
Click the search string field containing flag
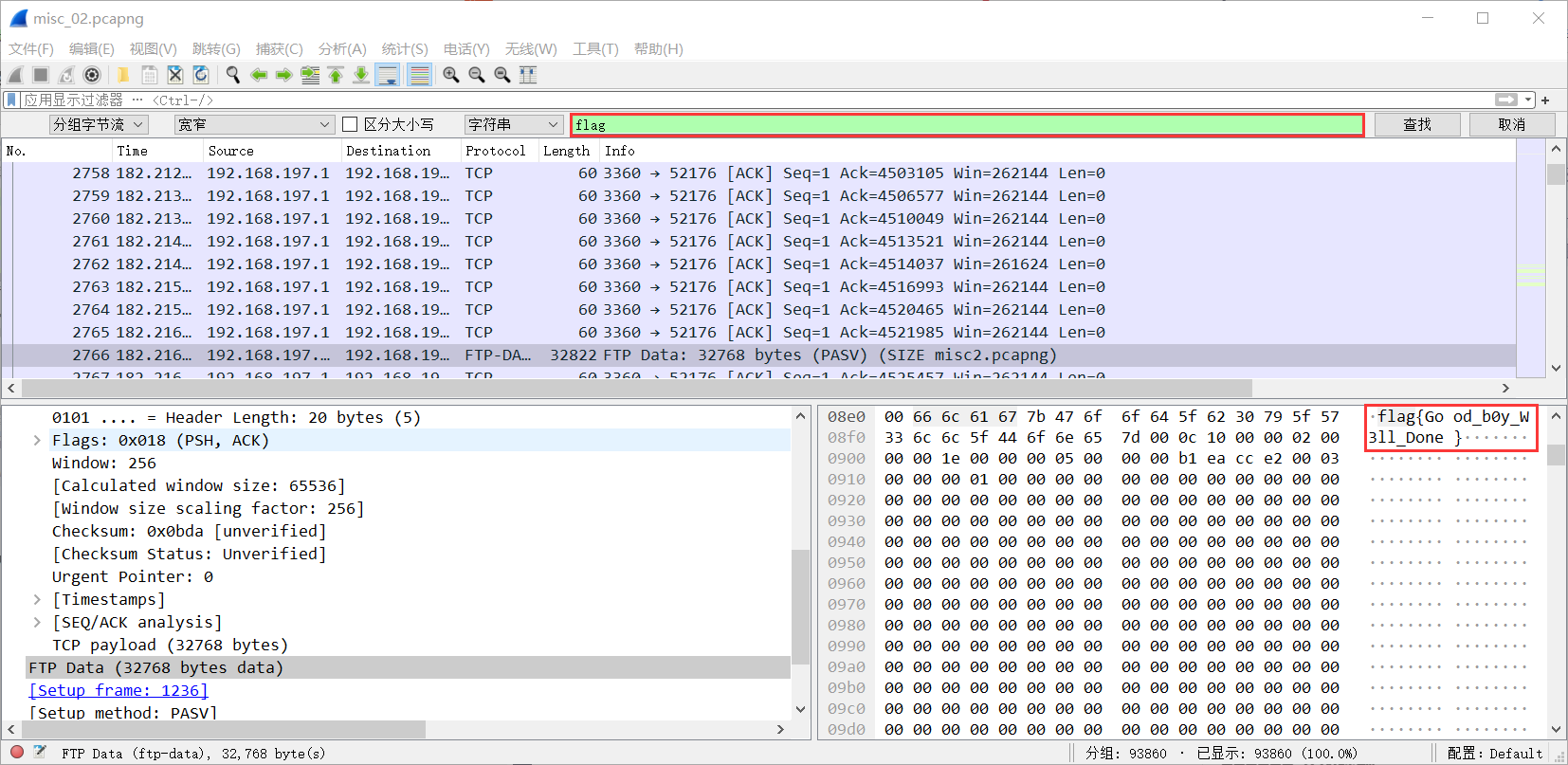pyautogui.click(x=967, y=124)
